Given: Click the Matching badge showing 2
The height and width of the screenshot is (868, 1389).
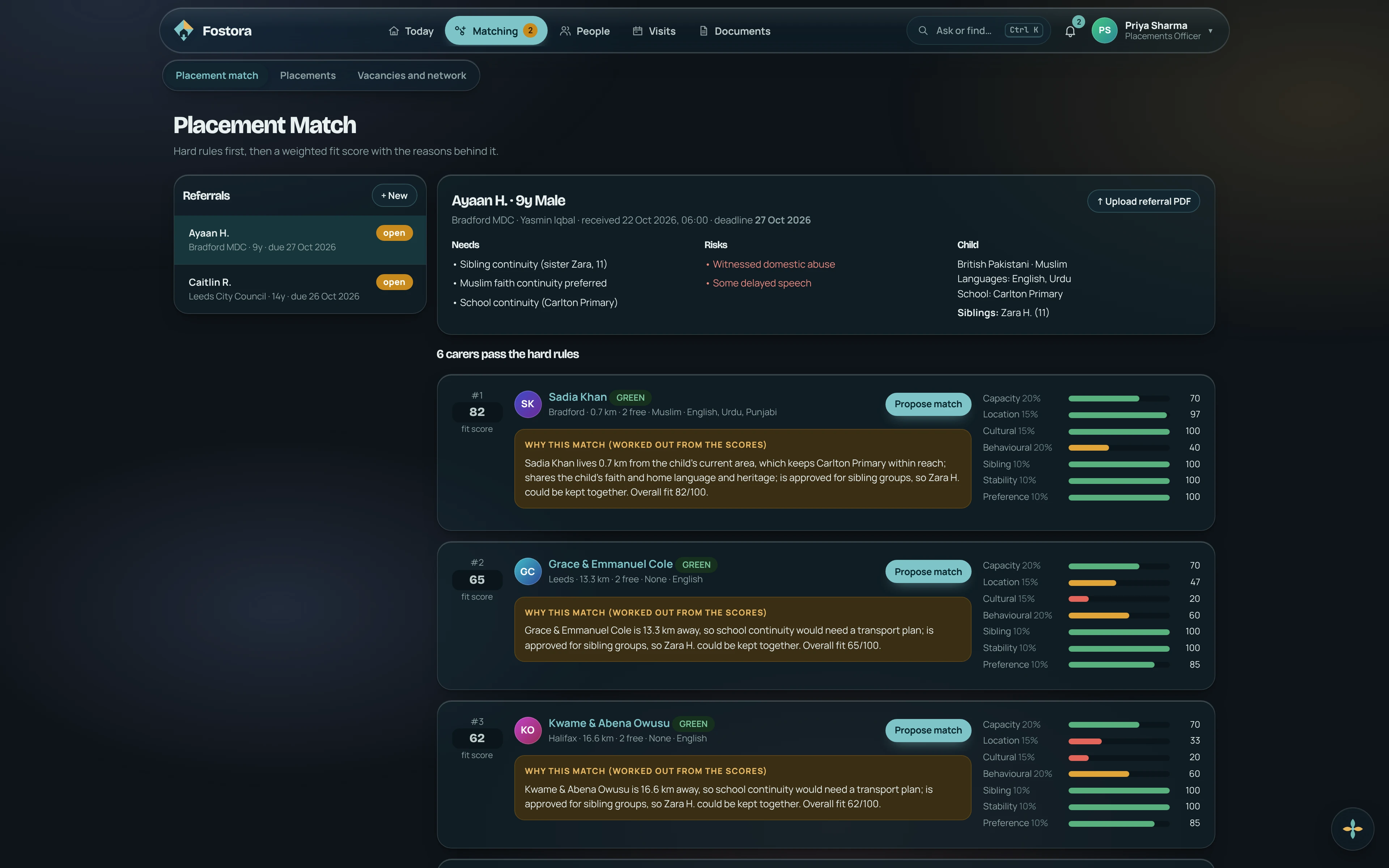Looking at the screenshot, I should coord(530,30).
